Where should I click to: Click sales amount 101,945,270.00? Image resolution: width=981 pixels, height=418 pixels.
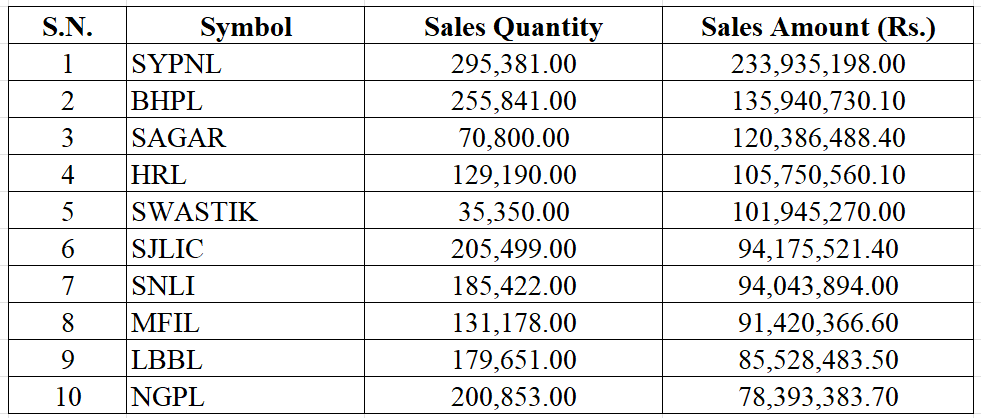(x=817, y=212)
